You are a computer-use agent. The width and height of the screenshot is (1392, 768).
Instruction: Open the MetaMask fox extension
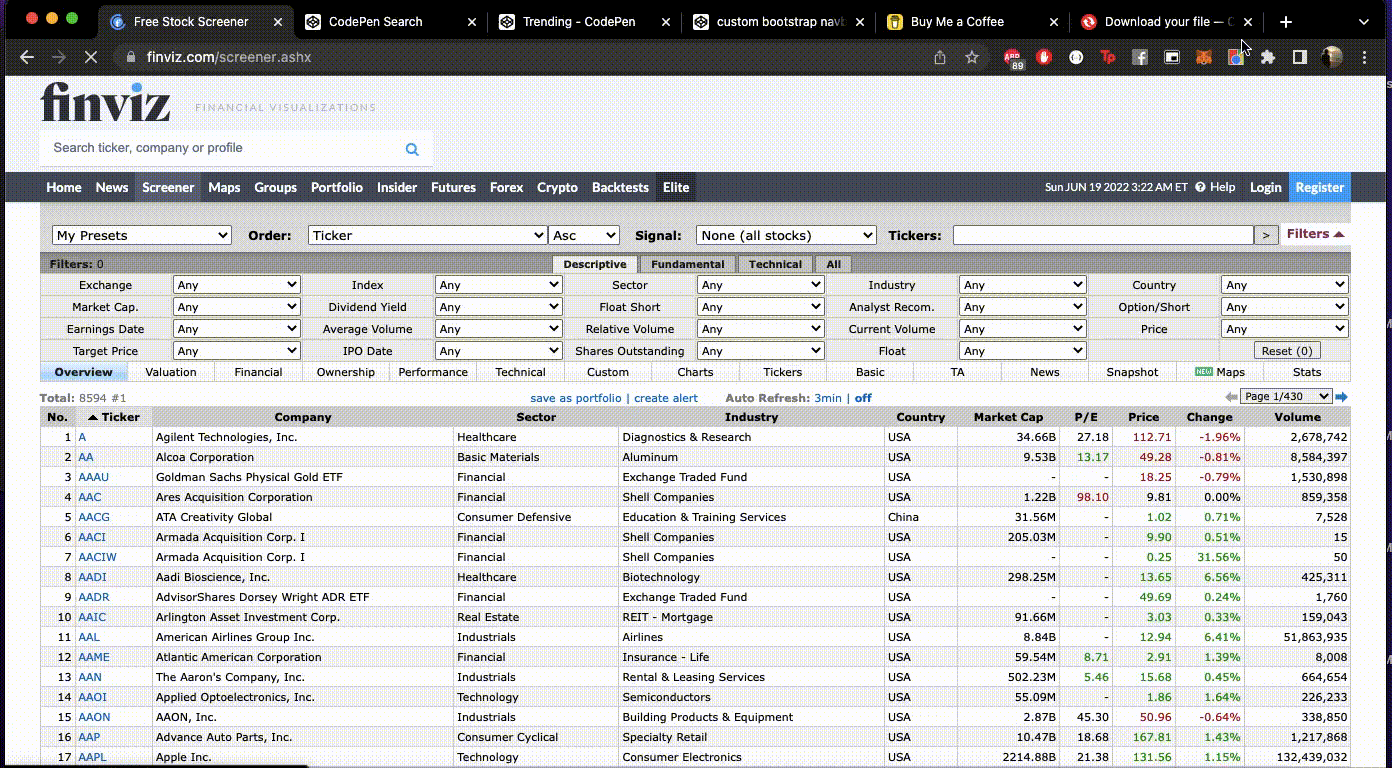(1204, 58)
